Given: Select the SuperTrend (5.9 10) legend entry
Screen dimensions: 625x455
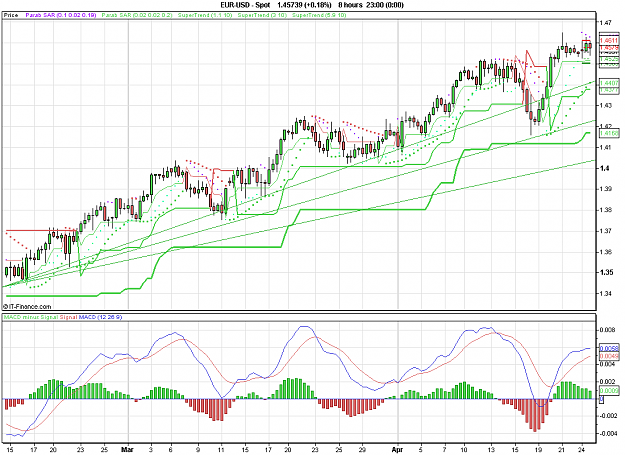Looking at the screenshot, I should coord(319,15).
